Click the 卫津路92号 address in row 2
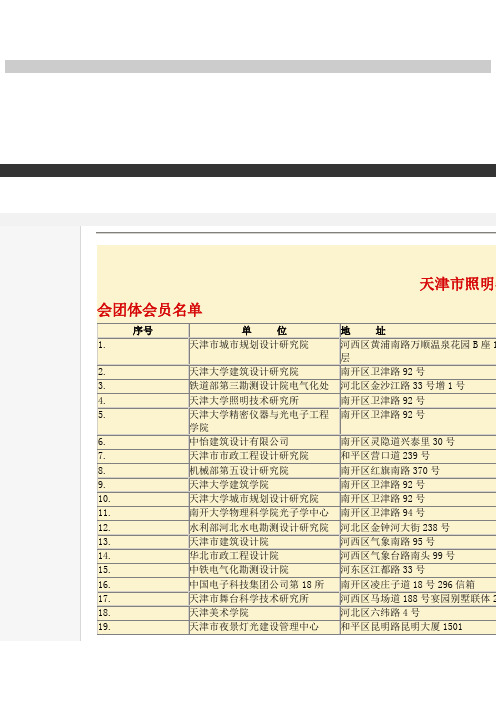Screen dimensions: 496x702 [x=383, y=372]
